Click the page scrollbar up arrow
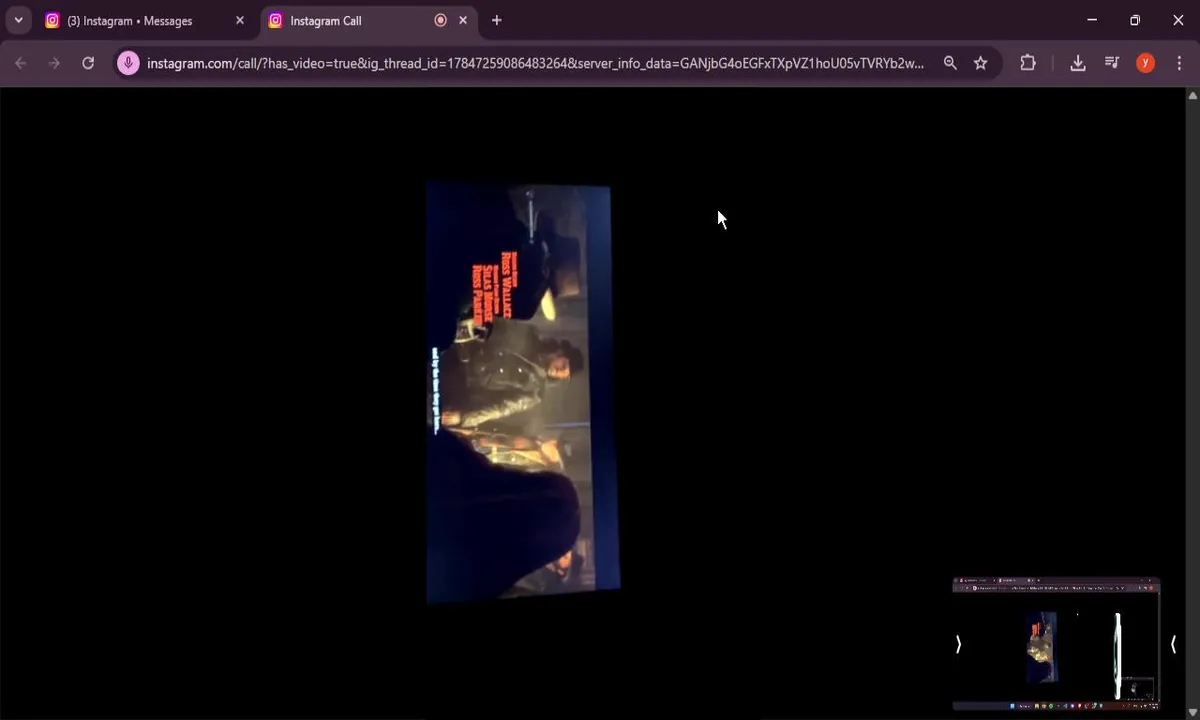The width and height of the screenshot is (1200, 720). tap(1192, 96)
